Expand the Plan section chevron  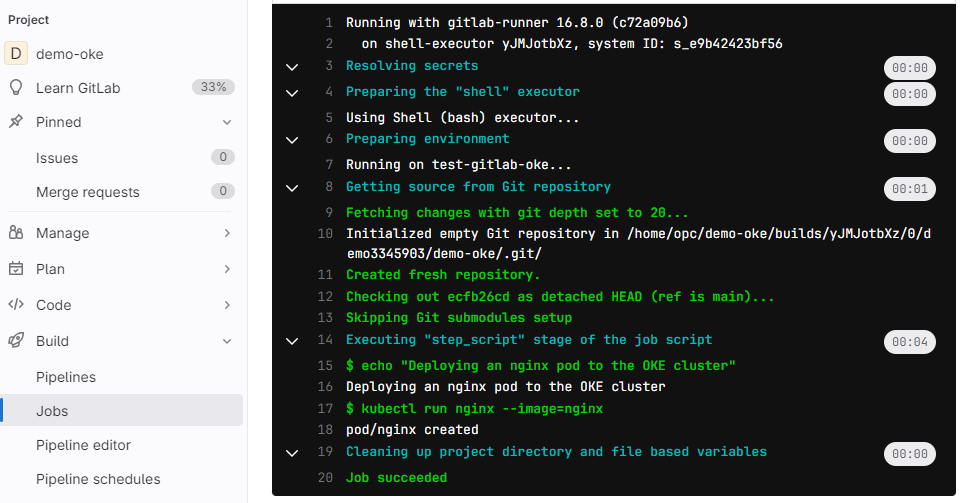pos(227,269)
